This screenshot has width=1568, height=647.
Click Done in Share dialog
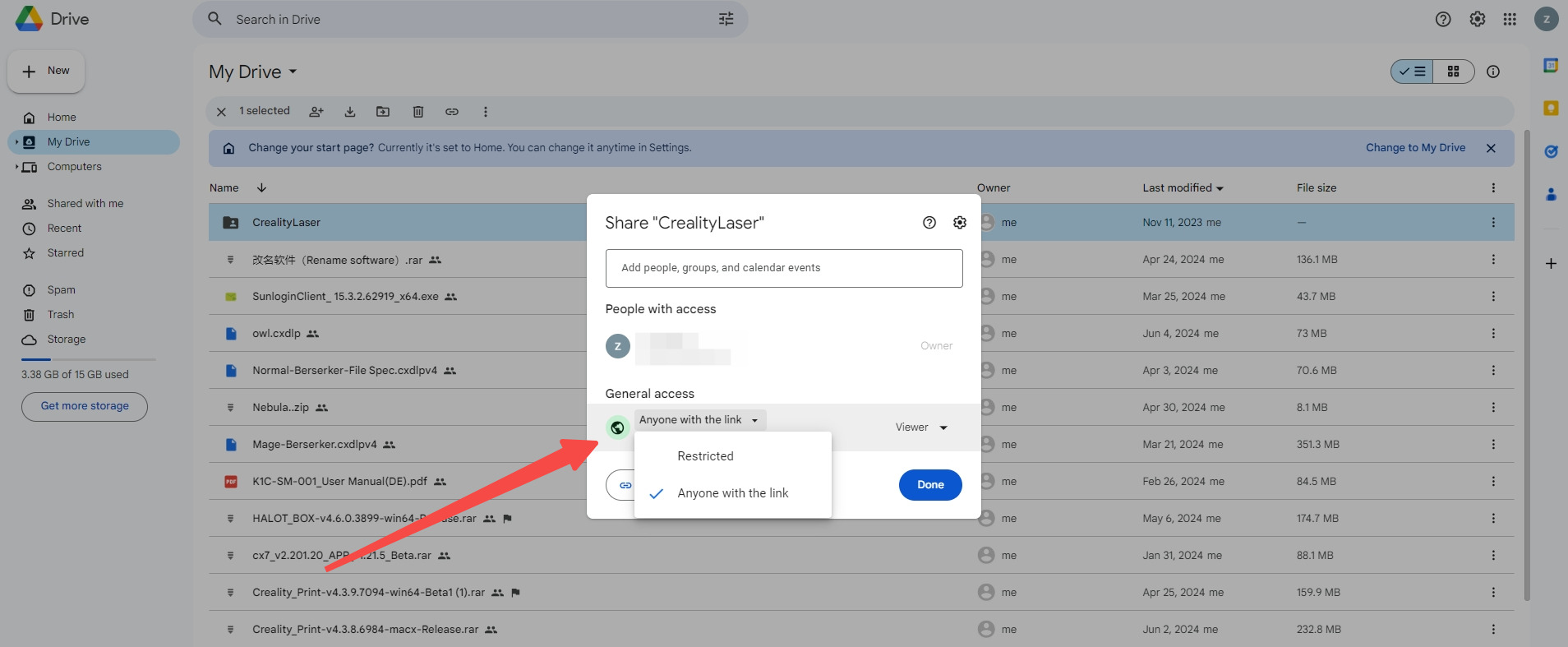coord(930,485)
